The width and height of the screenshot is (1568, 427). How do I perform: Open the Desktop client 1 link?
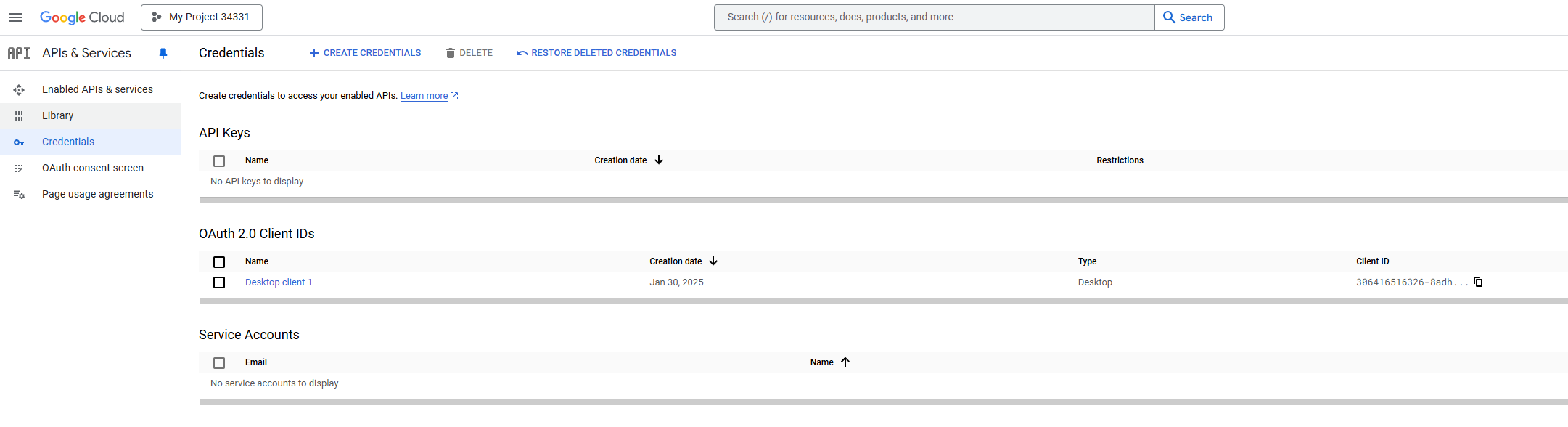pyautogui.click(x=279, y=282)
